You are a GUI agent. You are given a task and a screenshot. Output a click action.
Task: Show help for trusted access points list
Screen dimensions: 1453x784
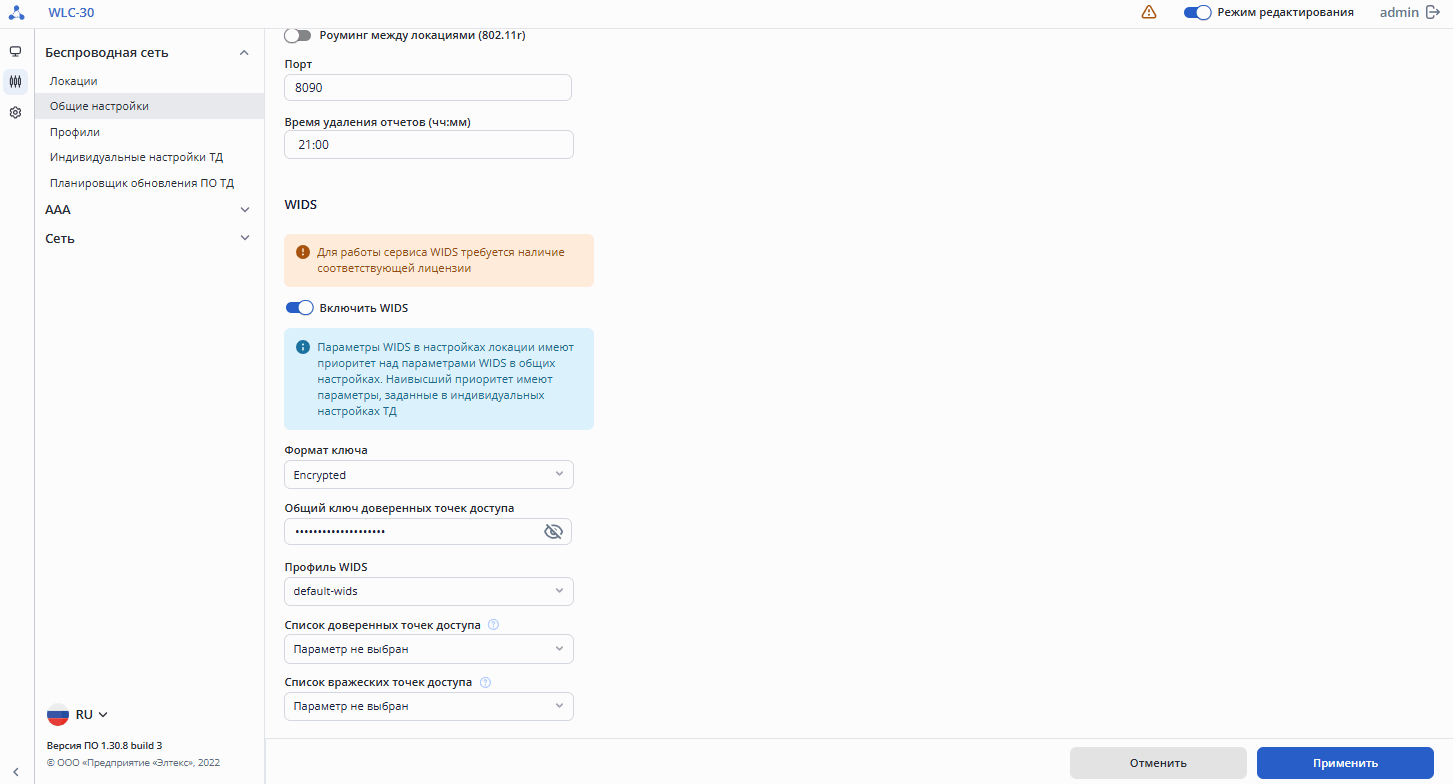[x=493, y=625]
